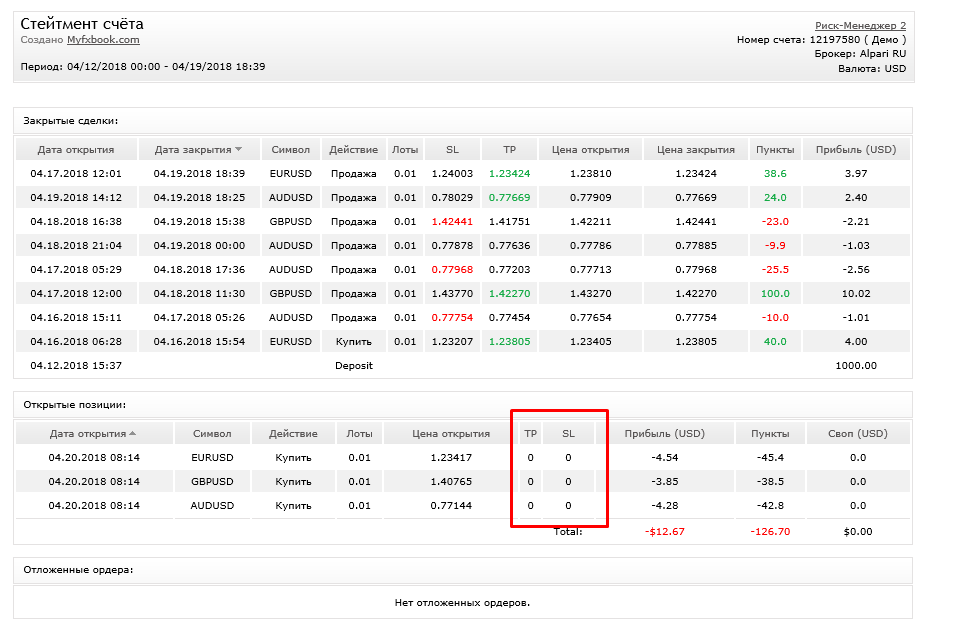
Task: Select the green TP value 1.23424
Action: (x=509, y=174)
